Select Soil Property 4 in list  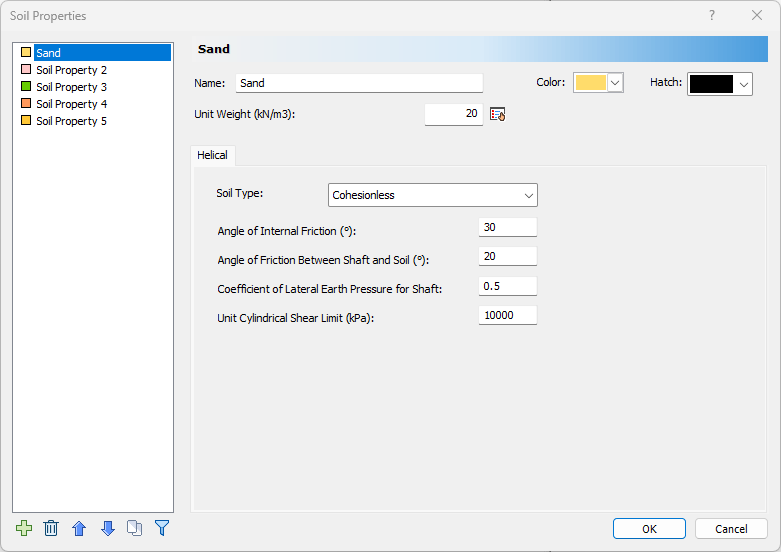coord(72,104)
